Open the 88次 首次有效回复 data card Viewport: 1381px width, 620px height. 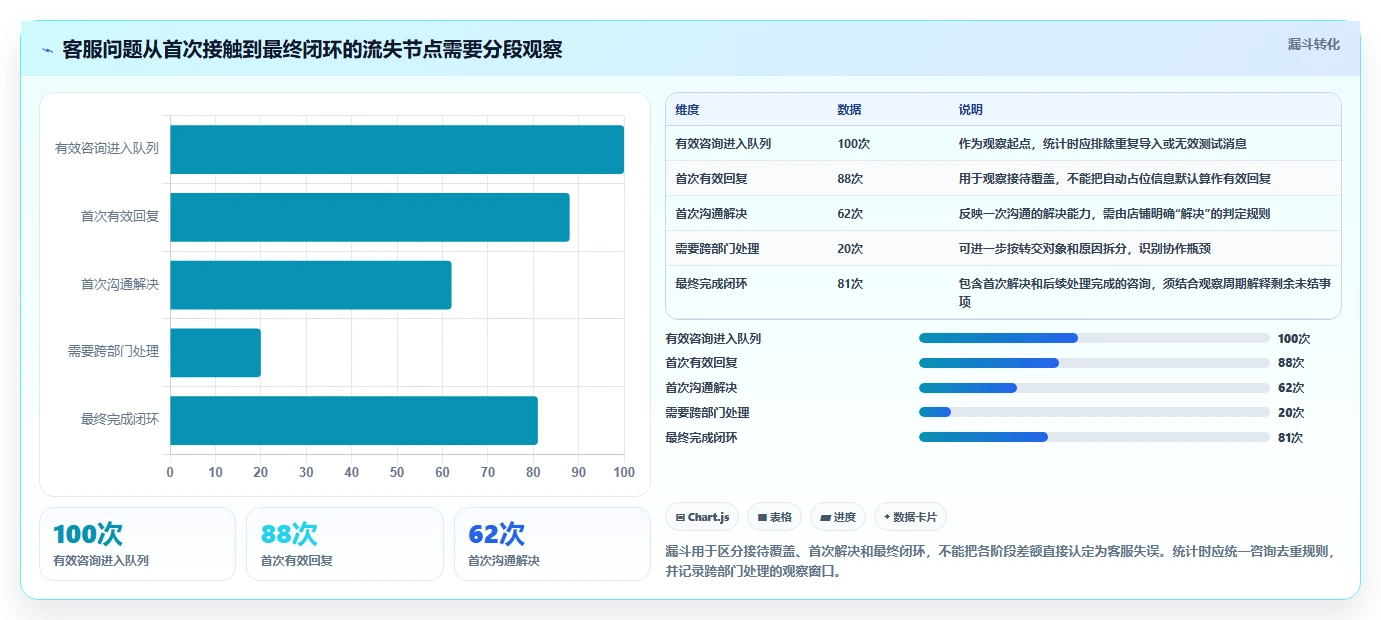click(x=345, y=544)
